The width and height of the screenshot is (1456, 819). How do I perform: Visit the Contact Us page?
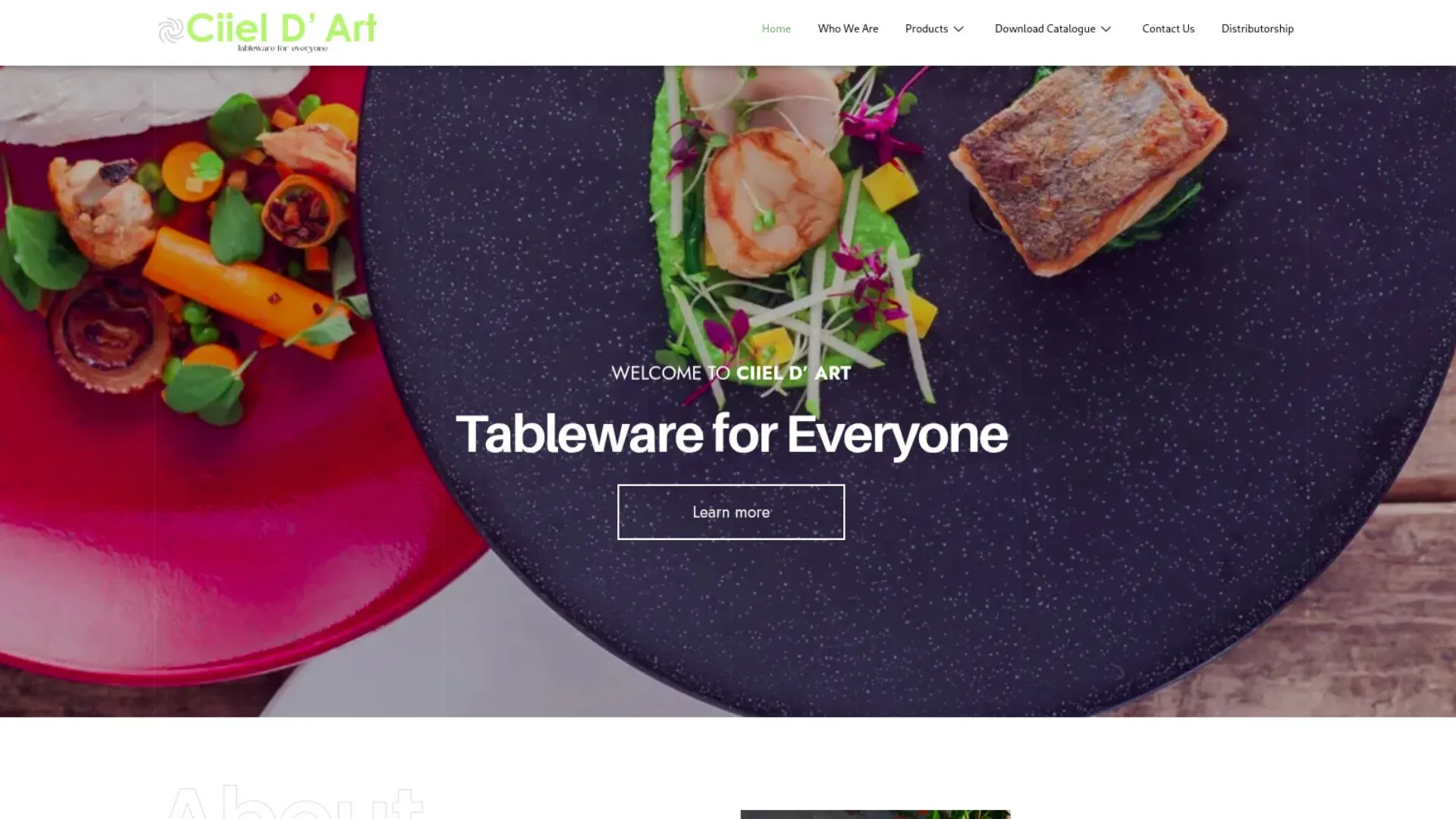coord(1168,29)
